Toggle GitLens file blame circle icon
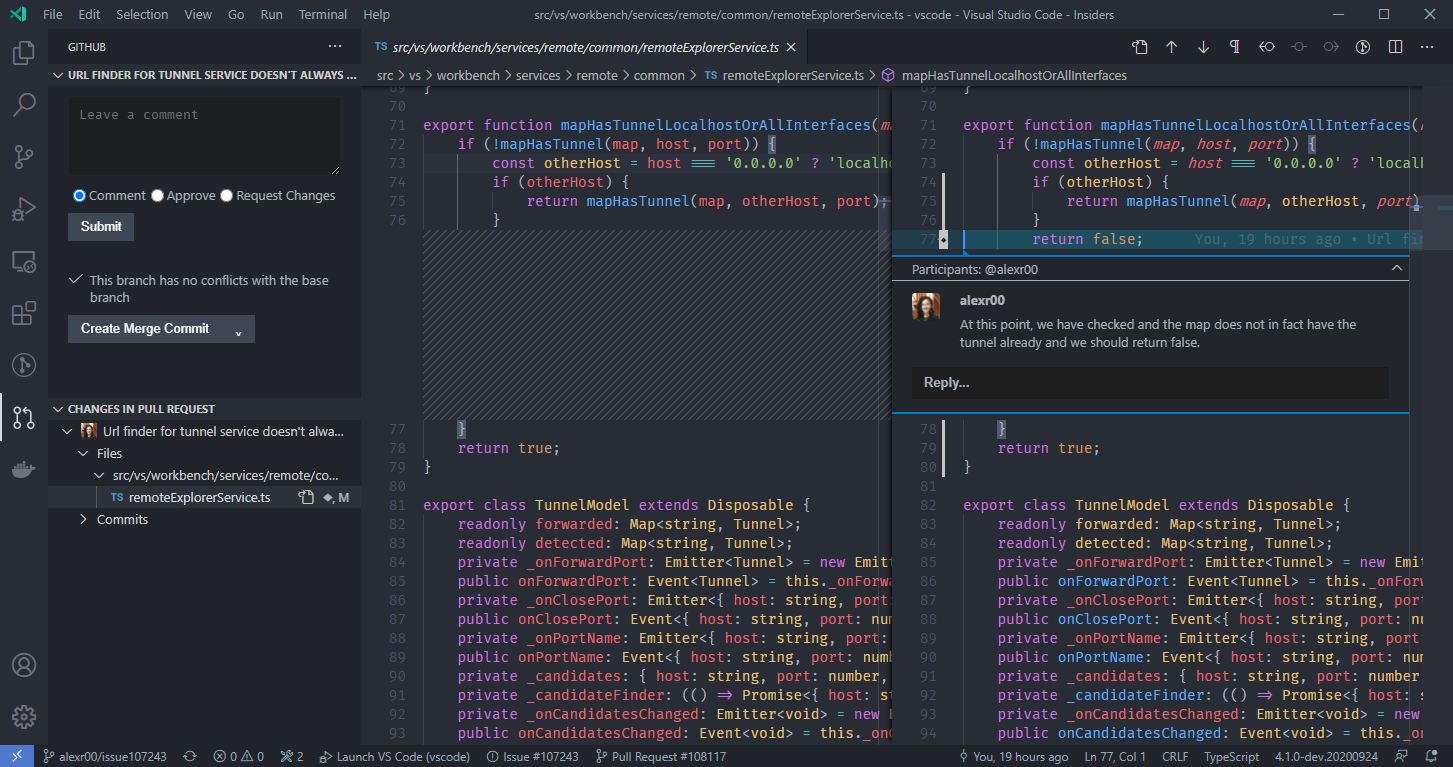The image size is (1453, 767). tap(1362, 47)
